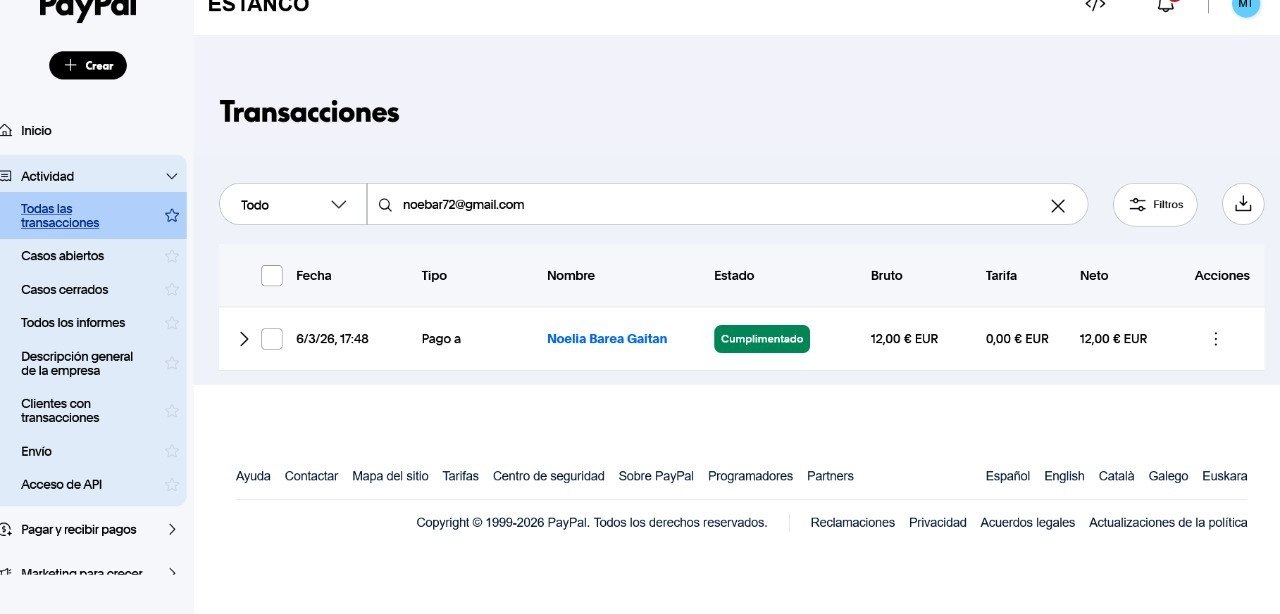
Task: Expand the Noelia Barea Gaitan transaction row
Action: [244, 339]
